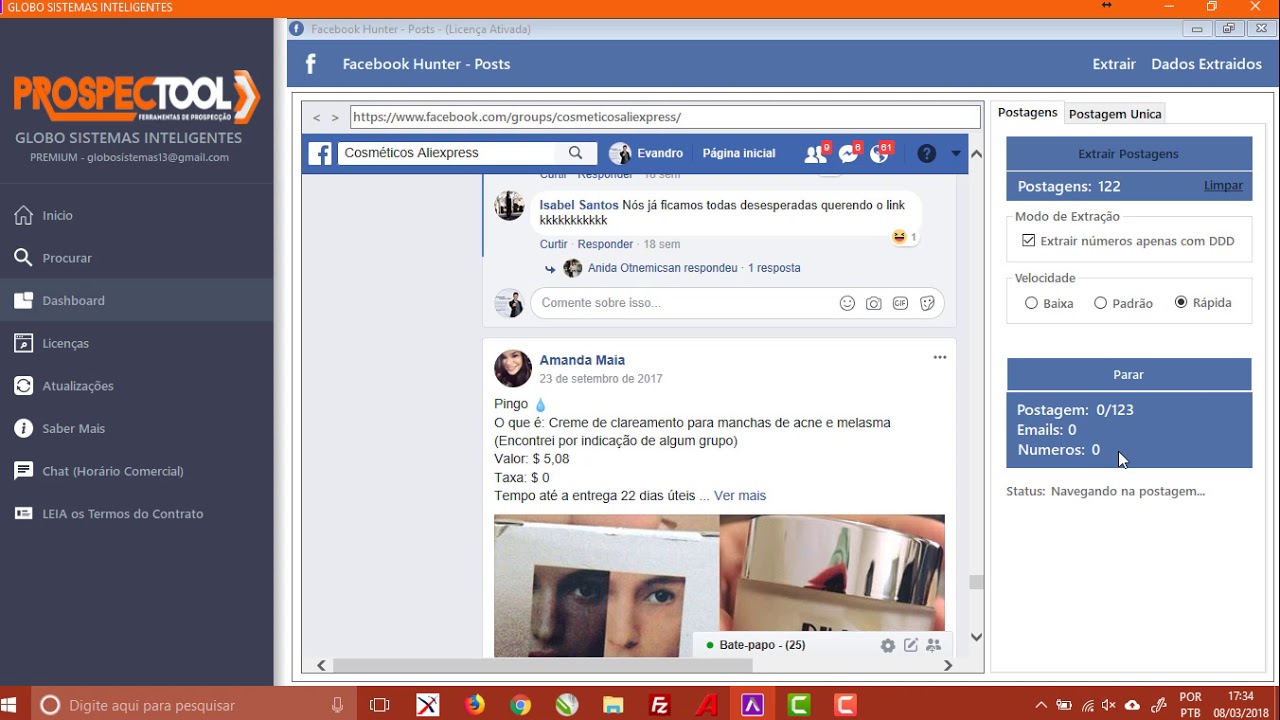Click the Saber Mais info icon

[x=23, y=428]
